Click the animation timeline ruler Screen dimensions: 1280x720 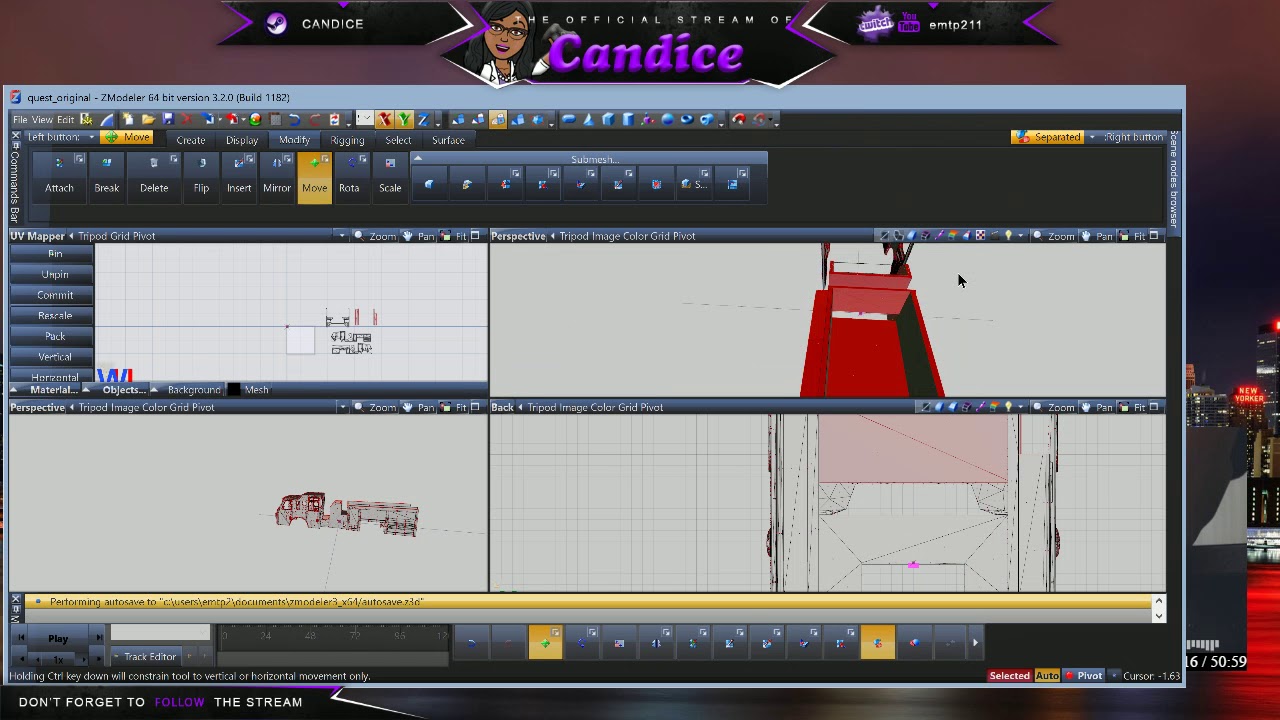[x=333, y=636]
